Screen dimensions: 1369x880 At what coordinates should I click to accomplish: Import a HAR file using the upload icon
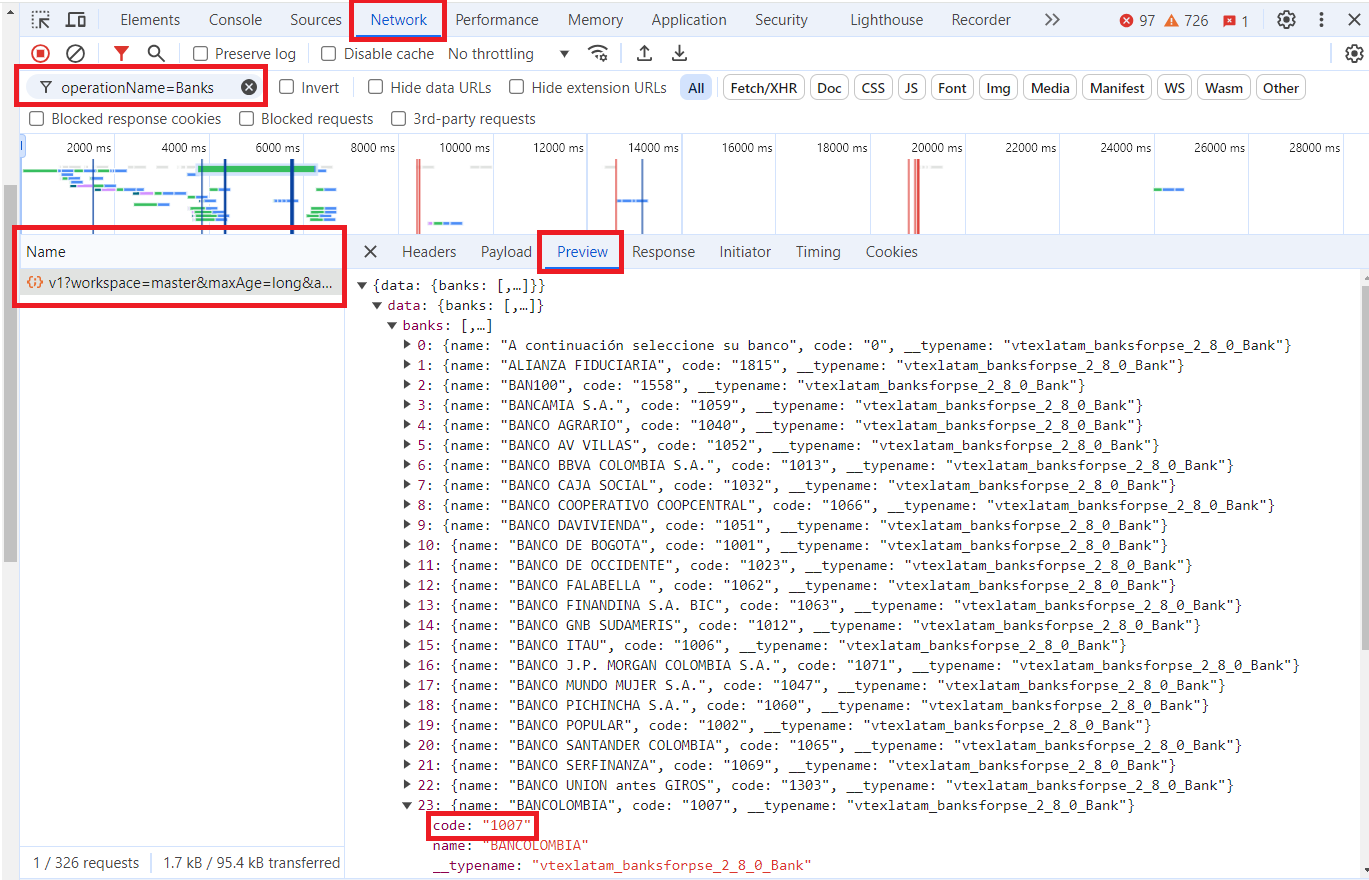644,53
